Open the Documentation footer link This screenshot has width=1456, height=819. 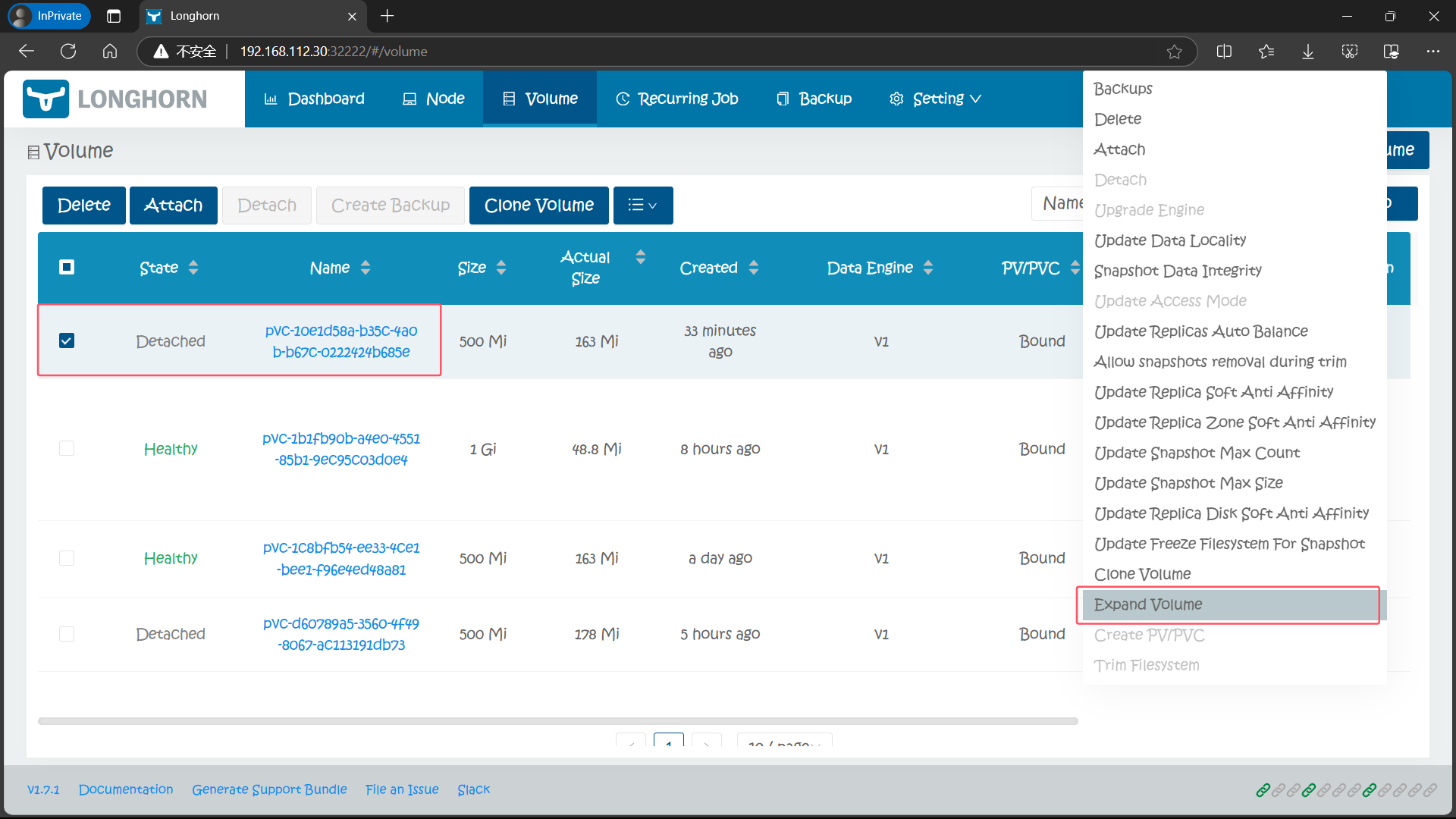pos(126,789)
